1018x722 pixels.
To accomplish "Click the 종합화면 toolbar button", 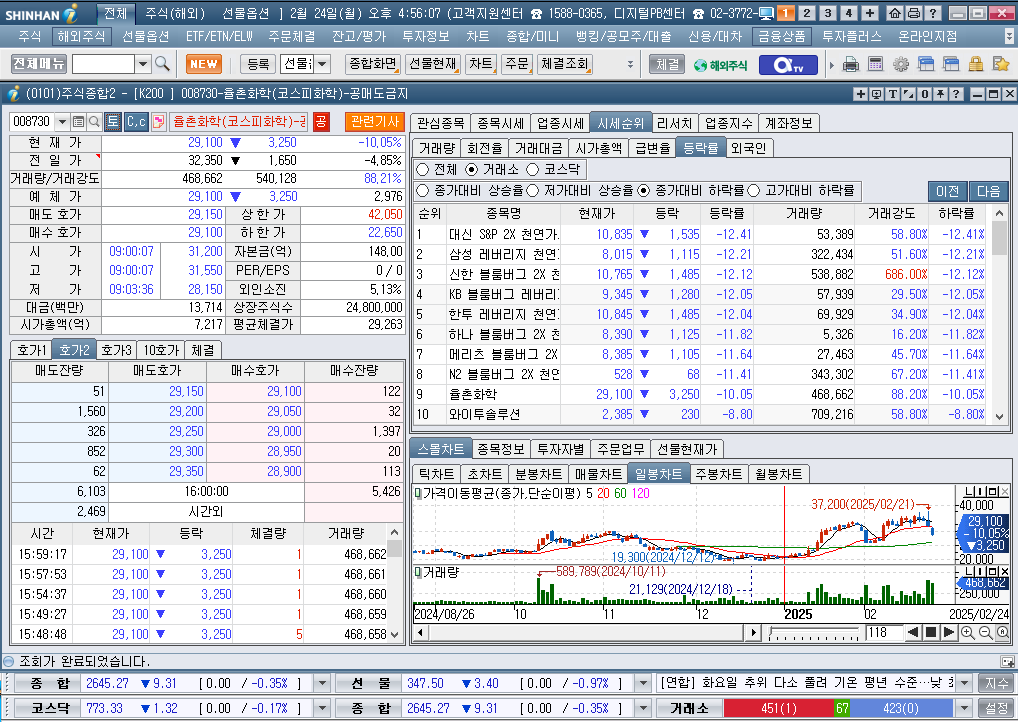I will tap(373, 64).
